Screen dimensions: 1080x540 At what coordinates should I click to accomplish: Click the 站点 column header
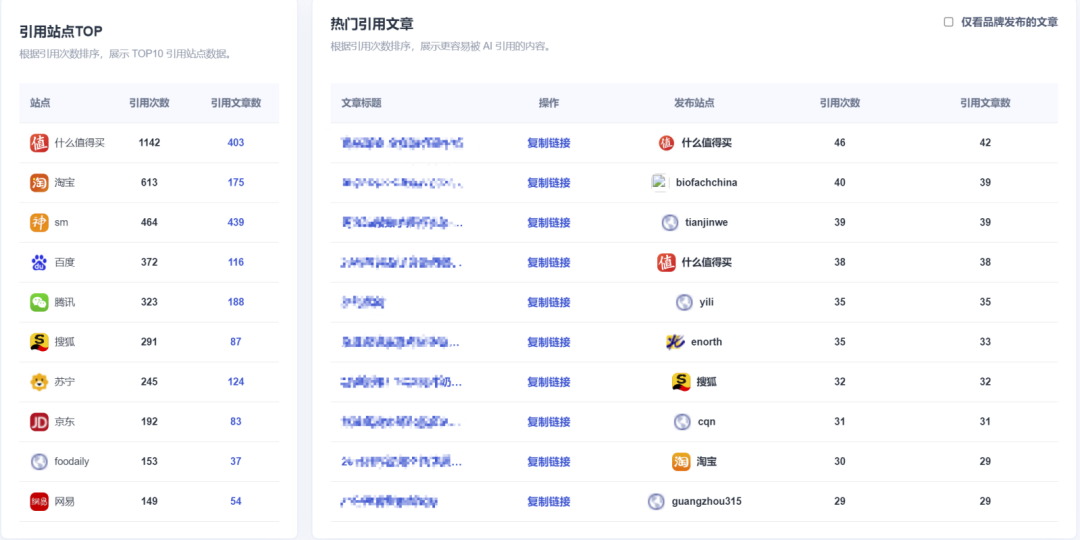pyautogui.click(x=40, y=103)
